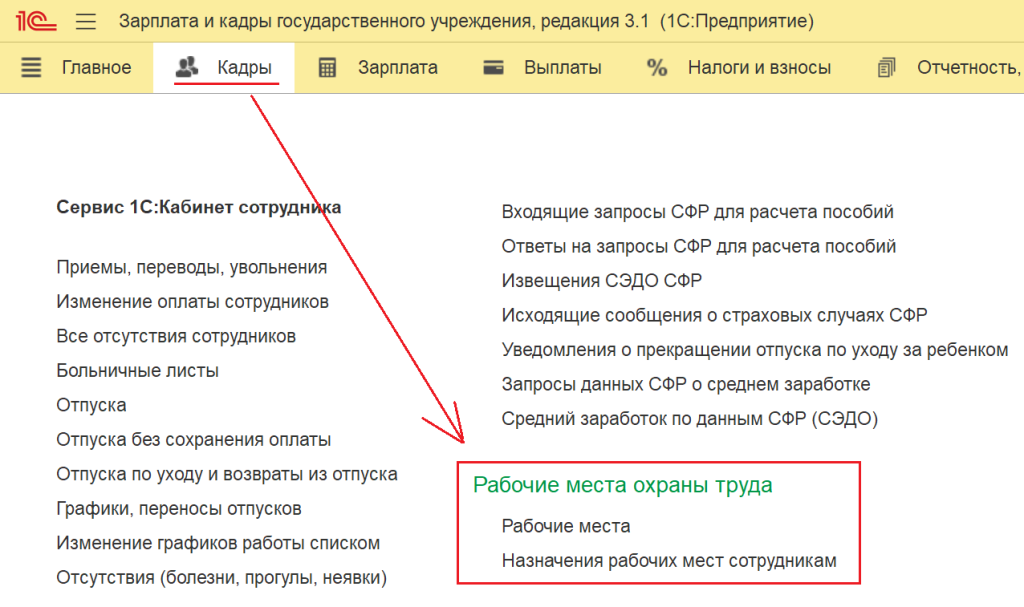Open Средний заработок по данным СФР (СЭДО)
Screen dimensions: 1024x607
(x=689, y=419)
